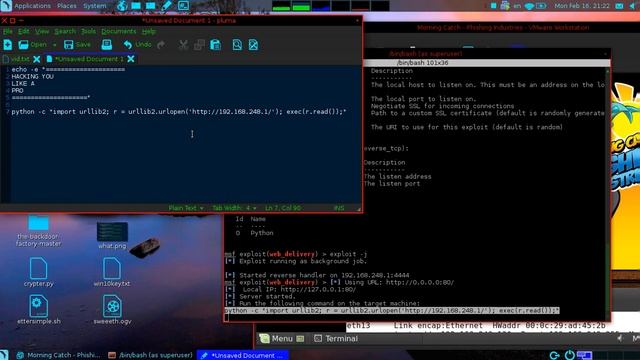This screenshot has width=640, height=360.
Task: Open the Search menu in Pluma
Action: tap(65, 31)
